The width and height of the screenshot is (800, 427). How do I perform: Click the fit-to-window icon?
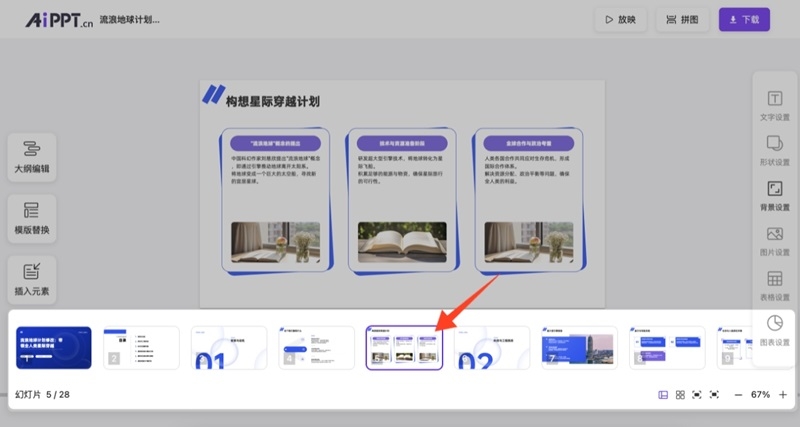coord(696,395)
